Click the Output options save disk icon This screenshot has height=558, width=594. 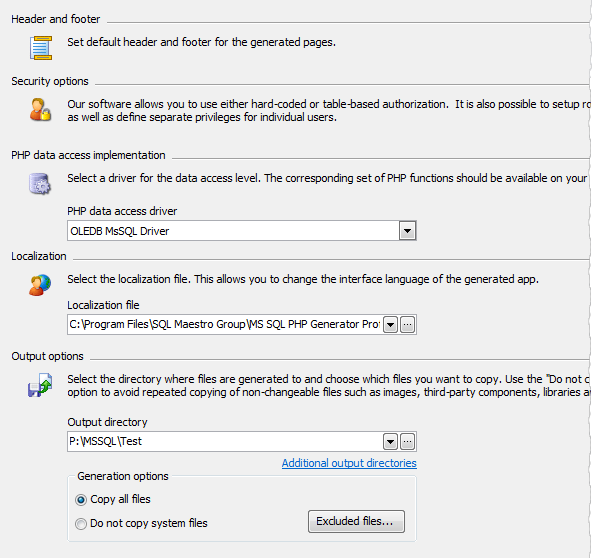[40, 385]
